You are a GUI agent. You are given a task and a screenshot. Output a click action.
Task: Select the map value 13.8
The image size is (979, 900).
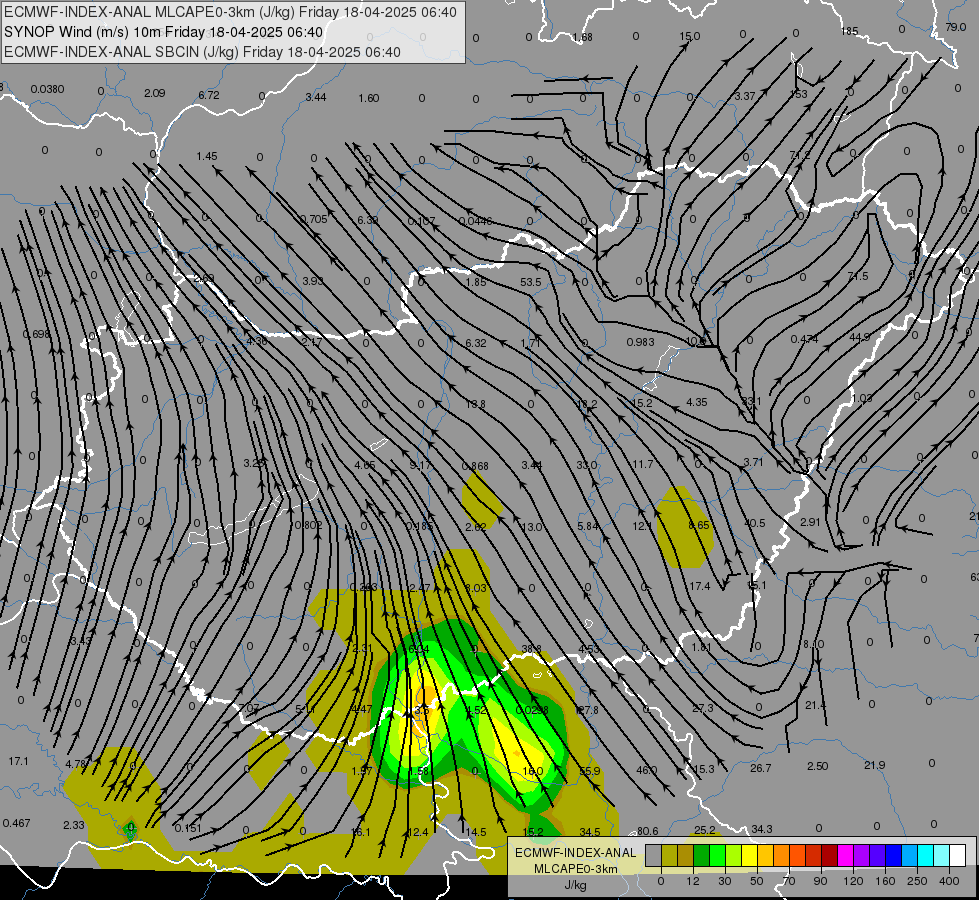476,404
